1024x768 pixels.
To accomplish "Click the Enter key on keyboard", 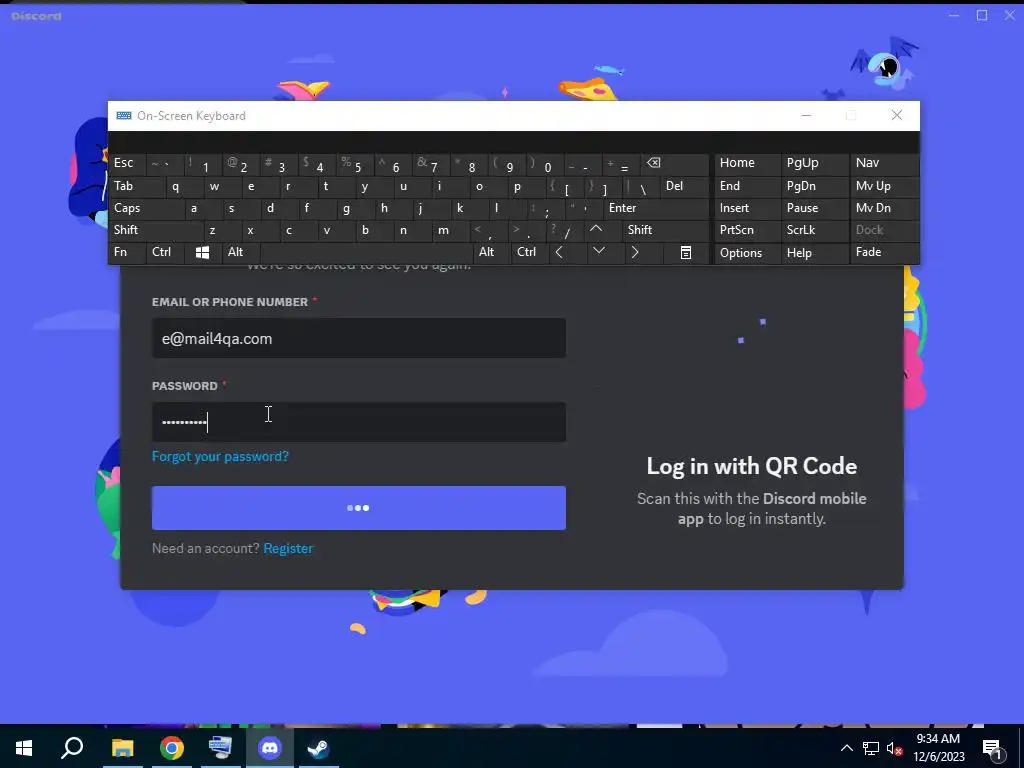I will tap(656, 208).
